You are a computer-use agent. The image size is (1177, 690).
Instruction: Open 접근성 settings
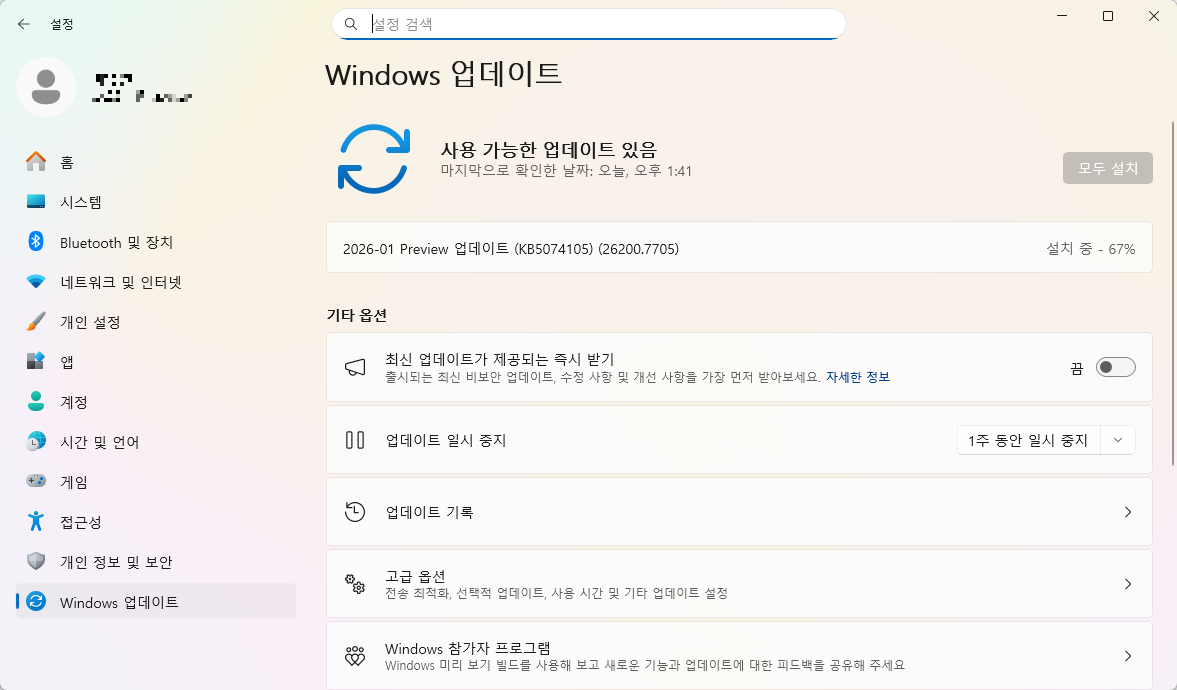coord(155,521)
